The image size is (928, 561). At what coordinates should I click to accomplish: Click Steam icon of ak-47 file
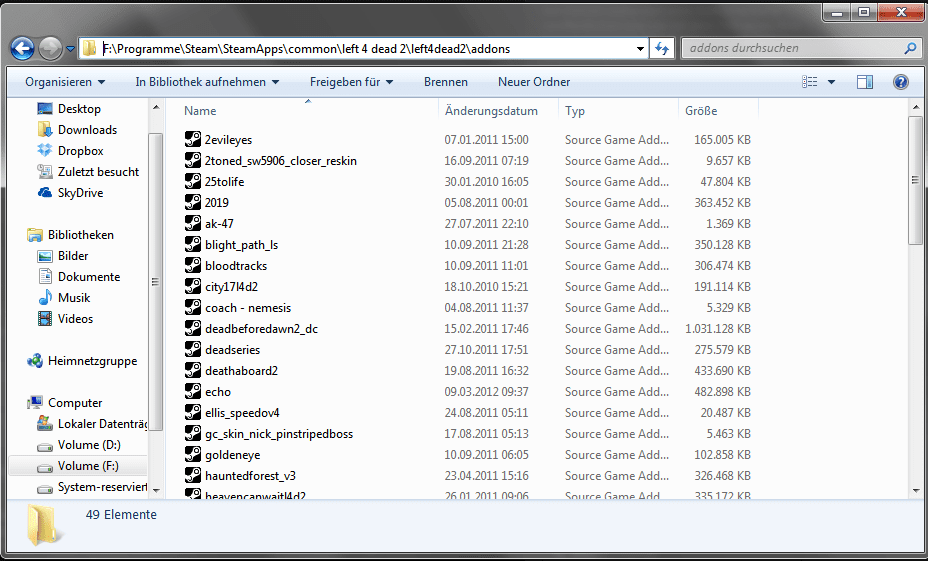click(193, 224)
